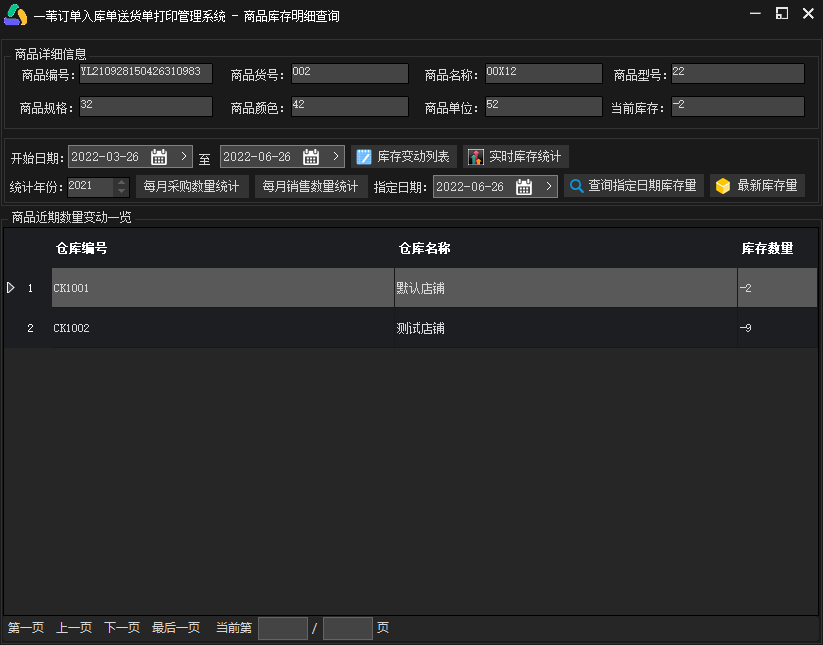The image size is (823, 645).
Task: Expand the 开始日期 date arrow
Action: coord(184,156)
